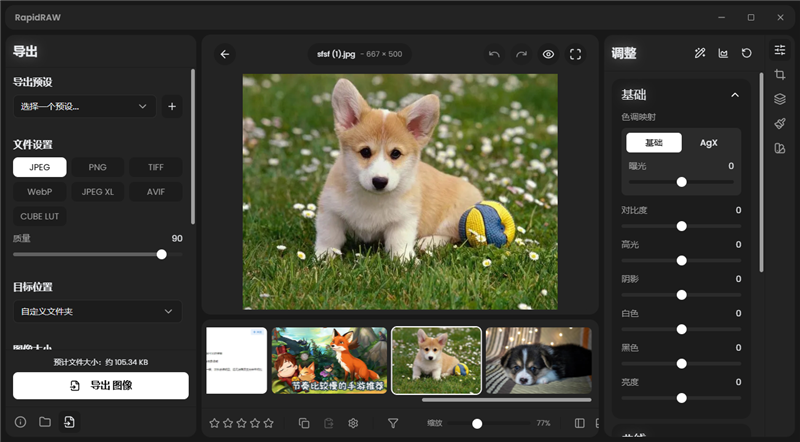Open the brush presets panel icon

(780, 124)
